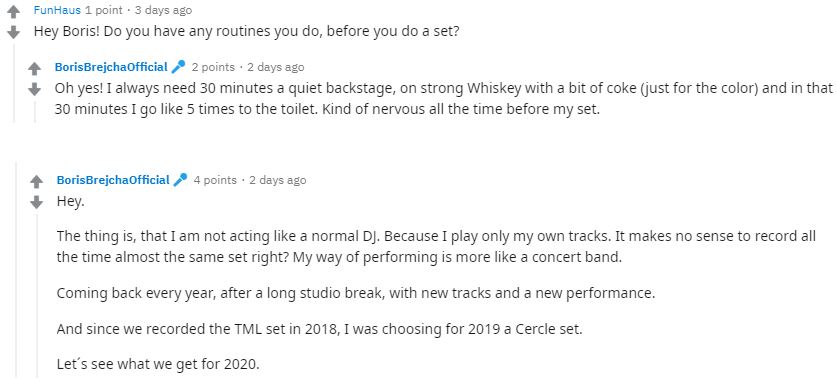Open FunHaus user profile
Viewport: 836px width, 382px height.
pyautogui.click(x=57, y=10)
